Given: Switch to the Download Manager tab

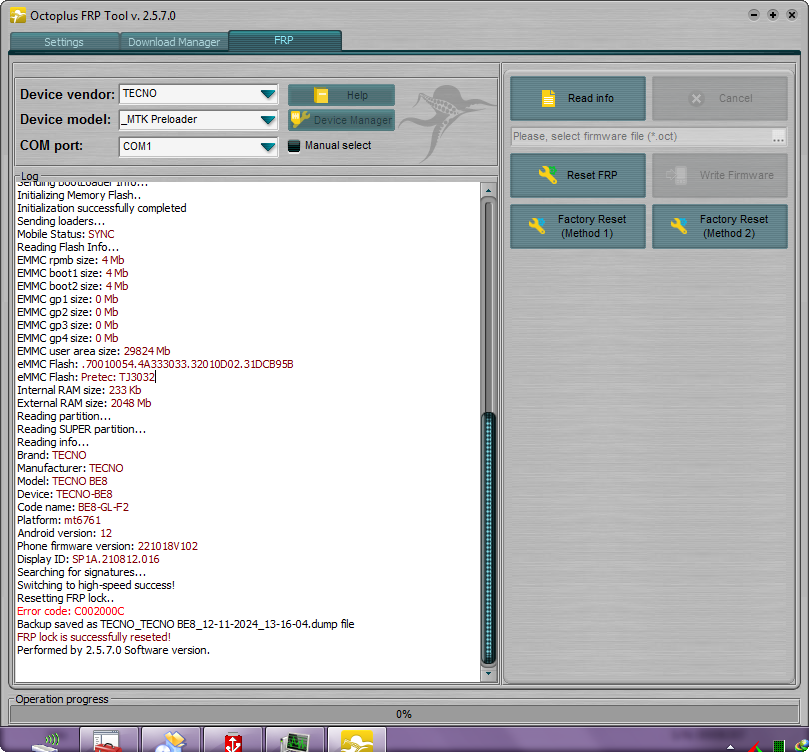Looking at the screenshot, I should (x=174, y=42).
